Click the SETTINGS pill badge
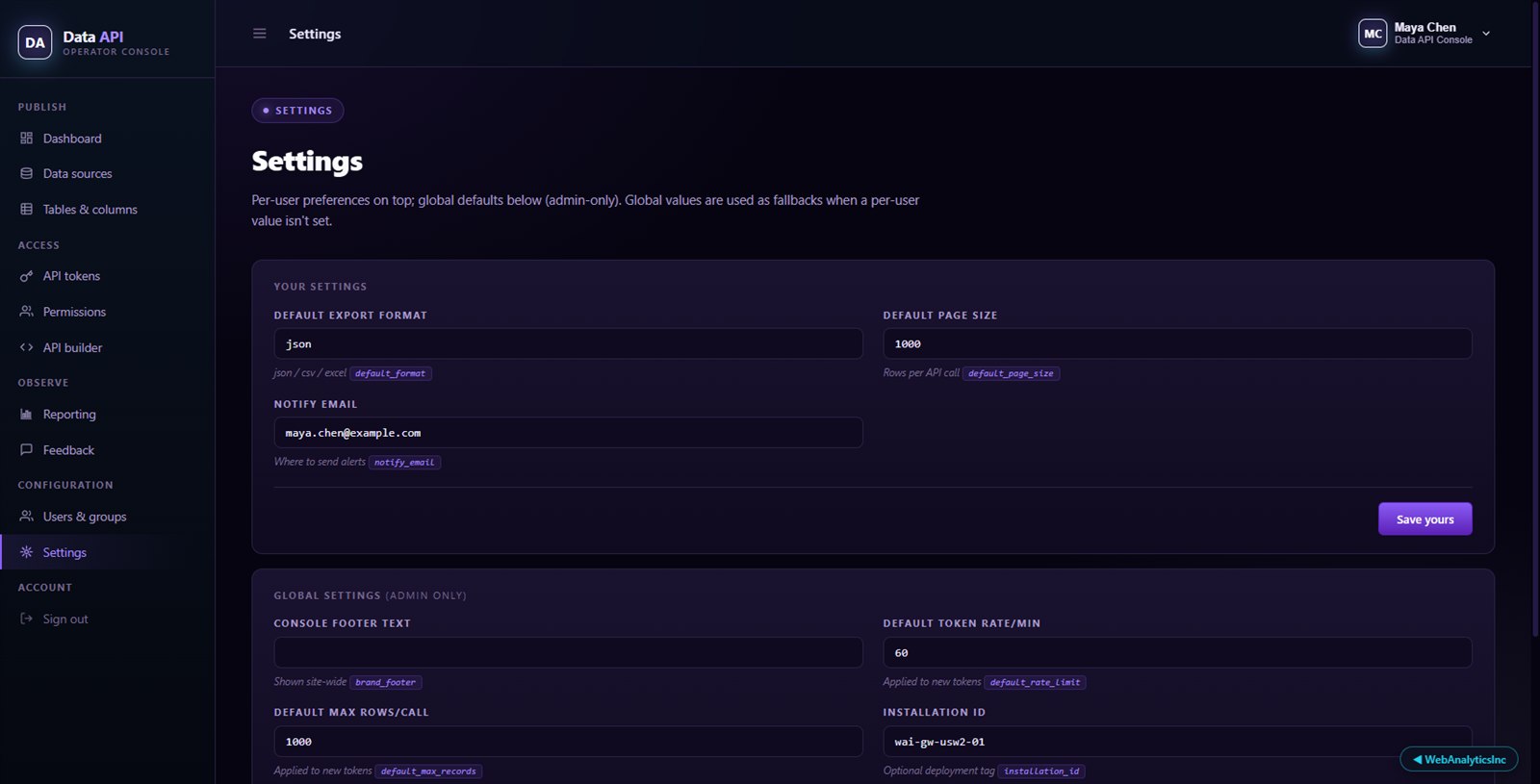This screenshot has width=1540, height=784. pos(297,111)
